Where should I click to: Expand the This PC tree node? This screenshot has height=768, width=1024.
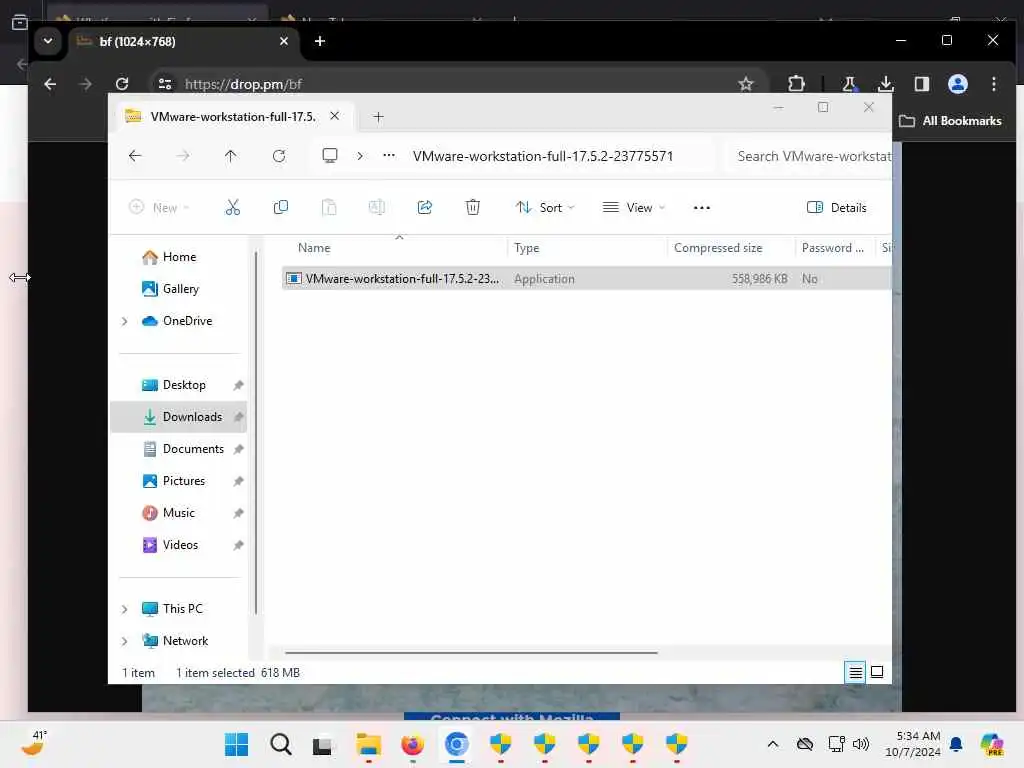124,609
